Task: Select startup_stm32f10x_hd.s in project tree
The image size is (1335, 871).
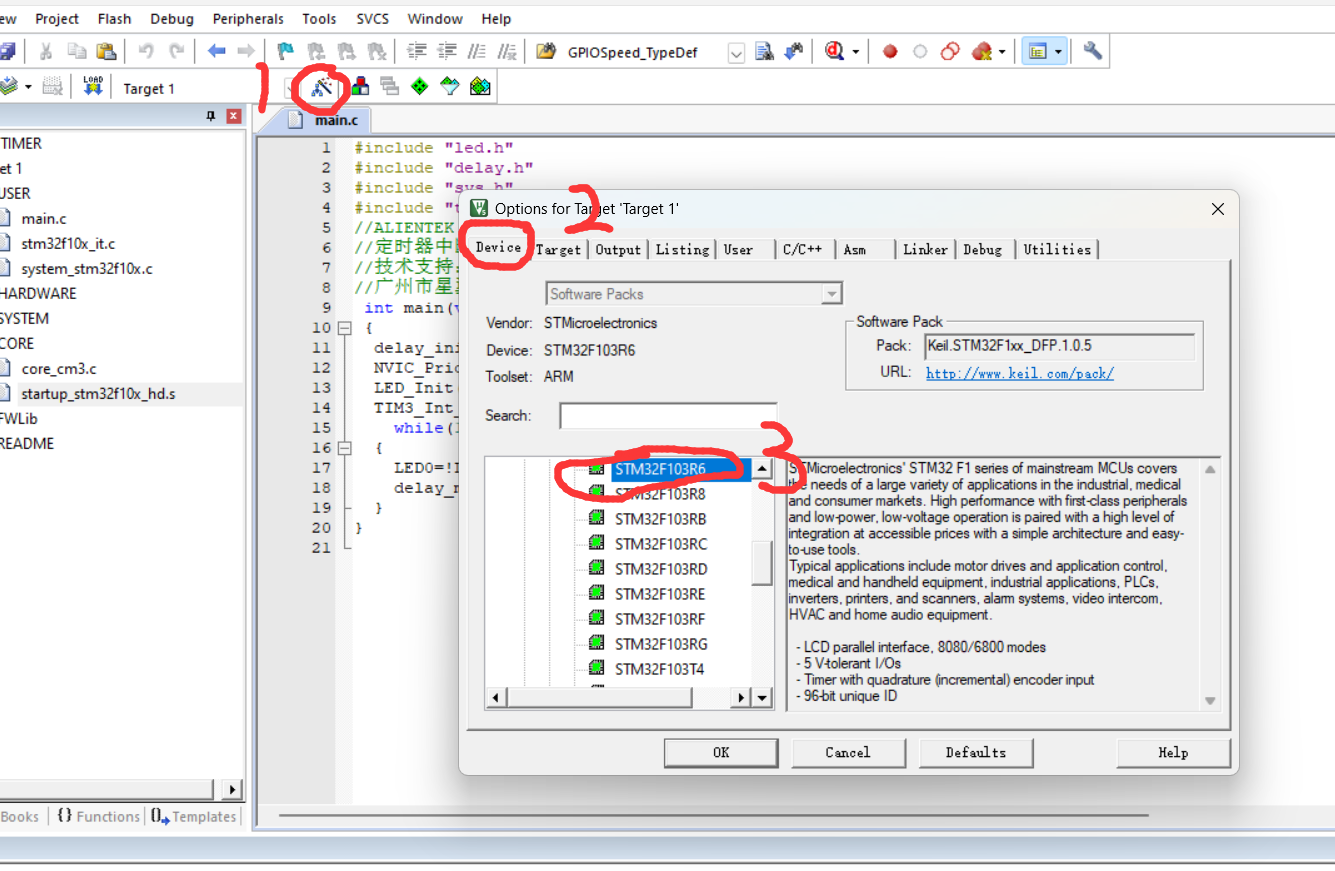Action: (98, 394)
